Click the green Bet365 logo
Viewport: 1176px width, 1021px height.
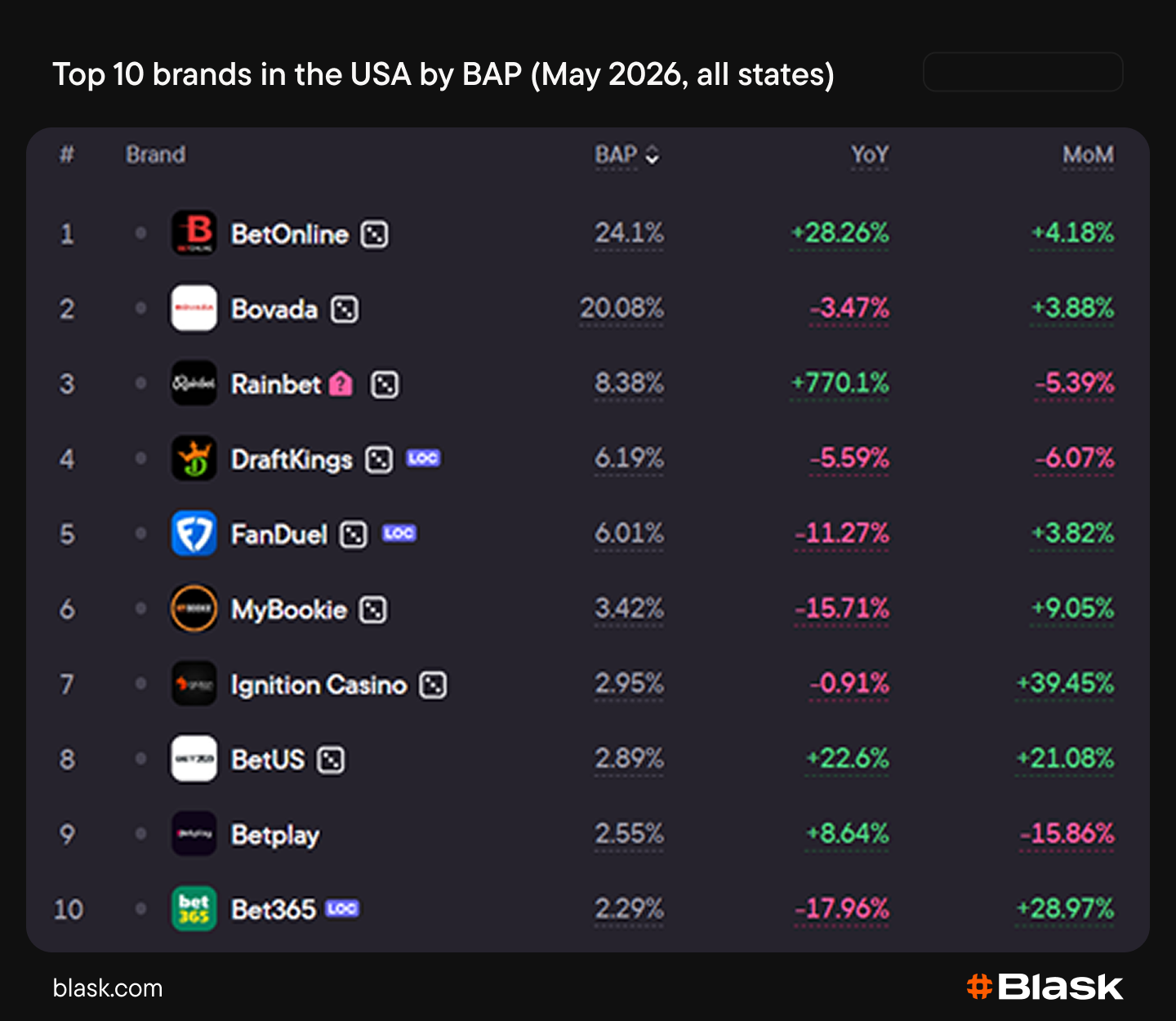click(x=194, y=909)
